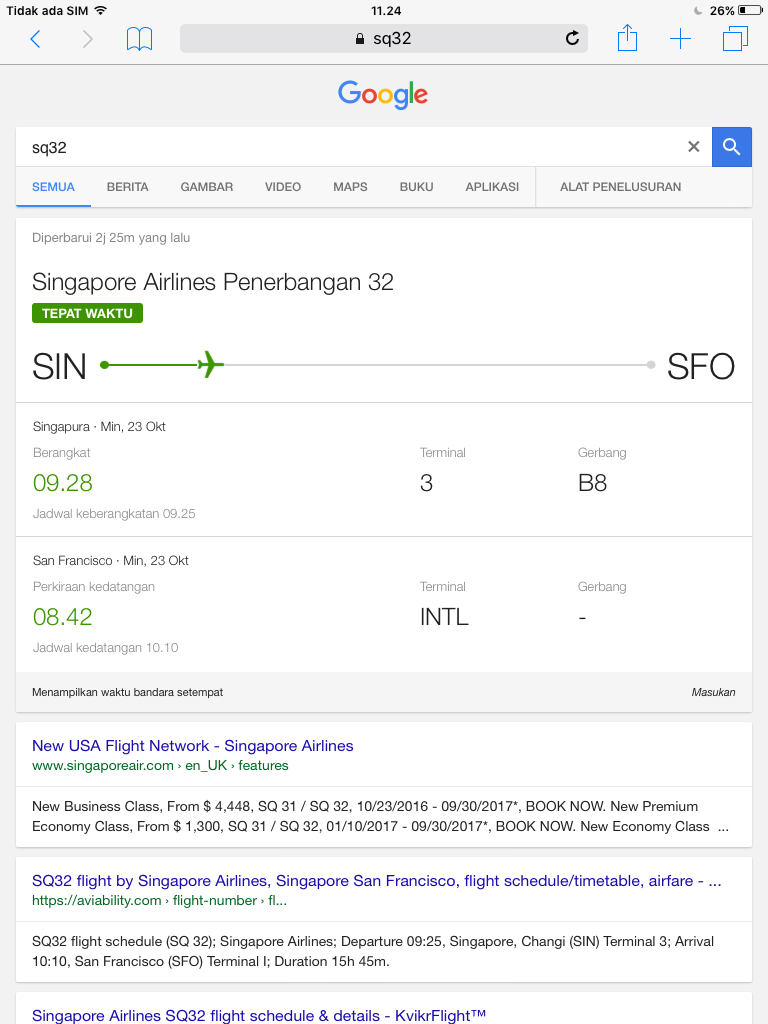Open the Bookmarks book icon

(139, 39)
